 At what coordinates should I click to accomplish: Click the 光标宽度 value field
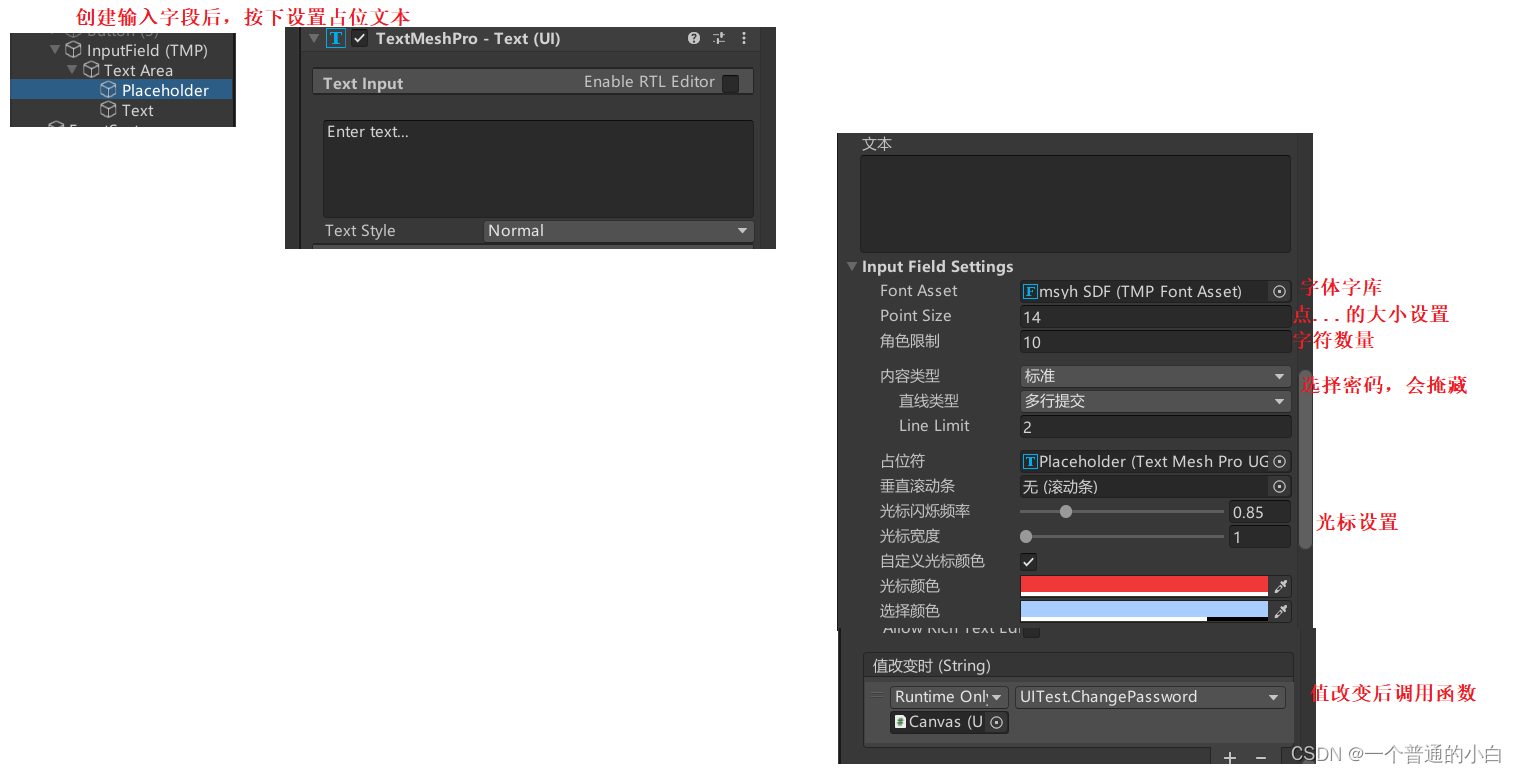coord(1260,537)
